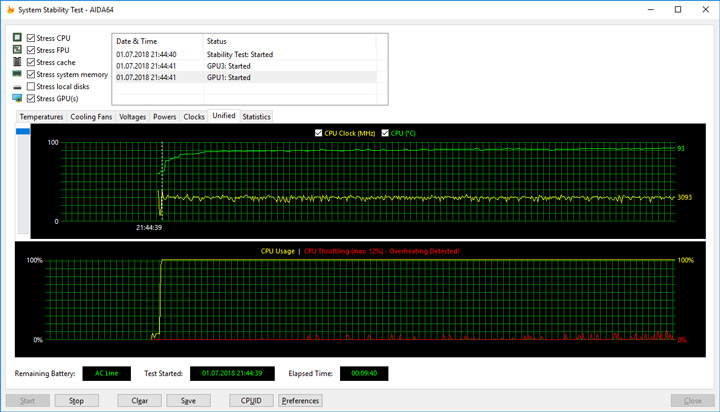Select log row 'GPU1: Started'
The width and height of the screenshot is (720, 412).
click(244, 77)
